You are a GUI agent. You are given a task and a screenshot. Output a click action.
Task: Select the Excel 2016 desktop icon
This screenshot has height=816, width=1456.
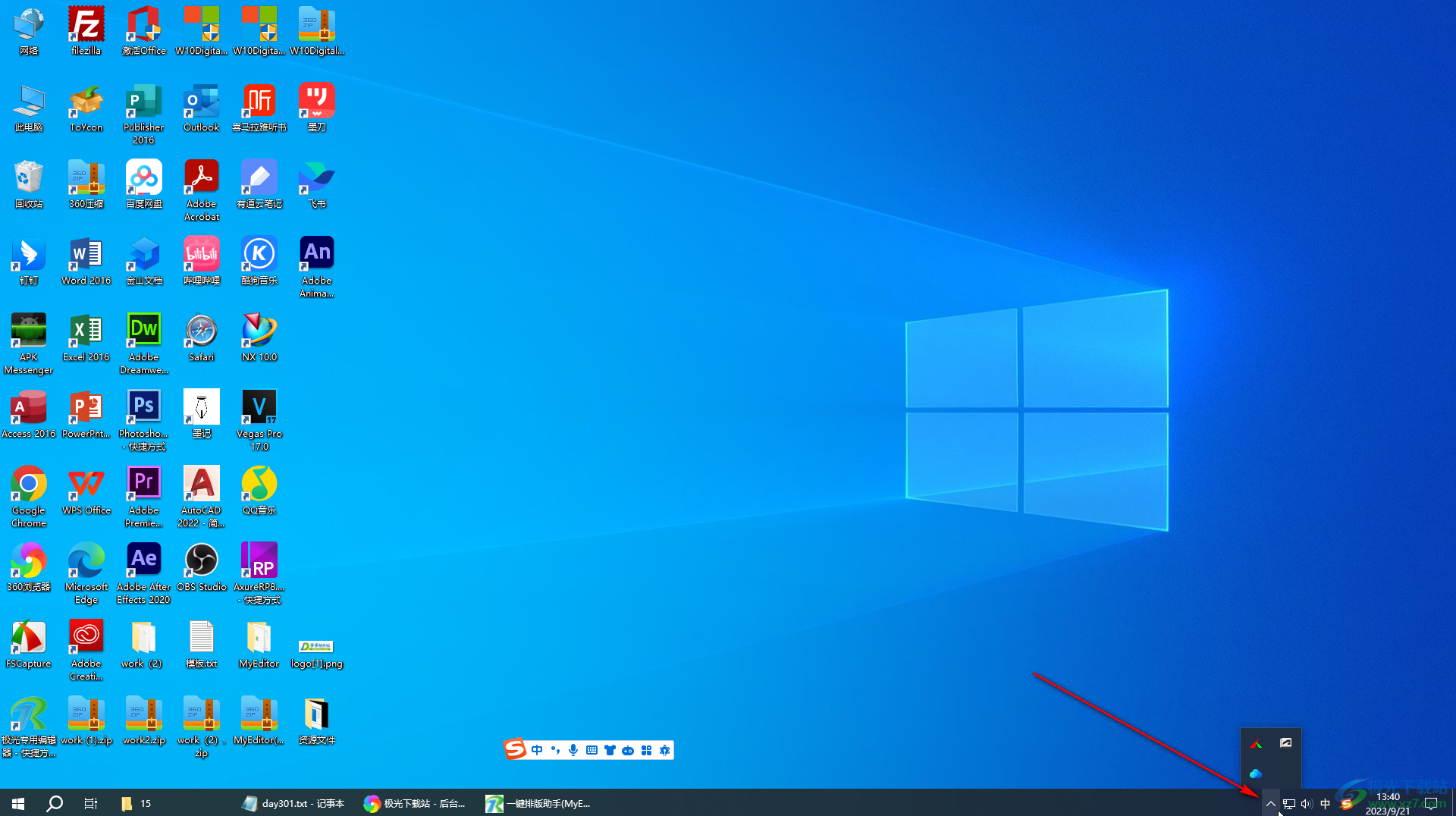pyautogui.click(x=86, y=337)
